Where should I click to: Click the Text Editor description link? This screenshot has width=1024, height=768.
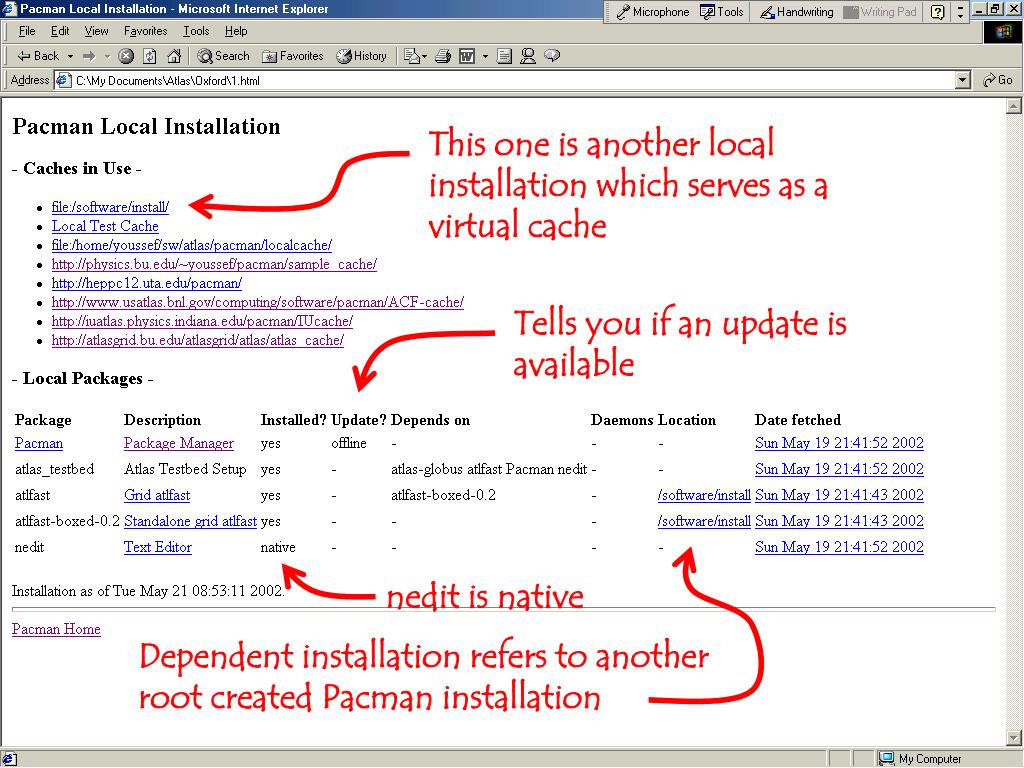click(x=158, y=547)
